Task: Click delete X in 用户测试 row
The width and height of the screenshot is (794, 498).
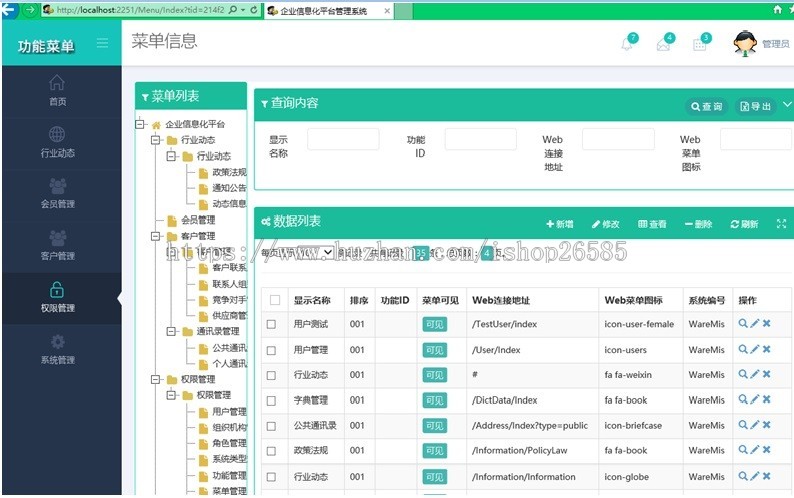Action: point(767,323)
